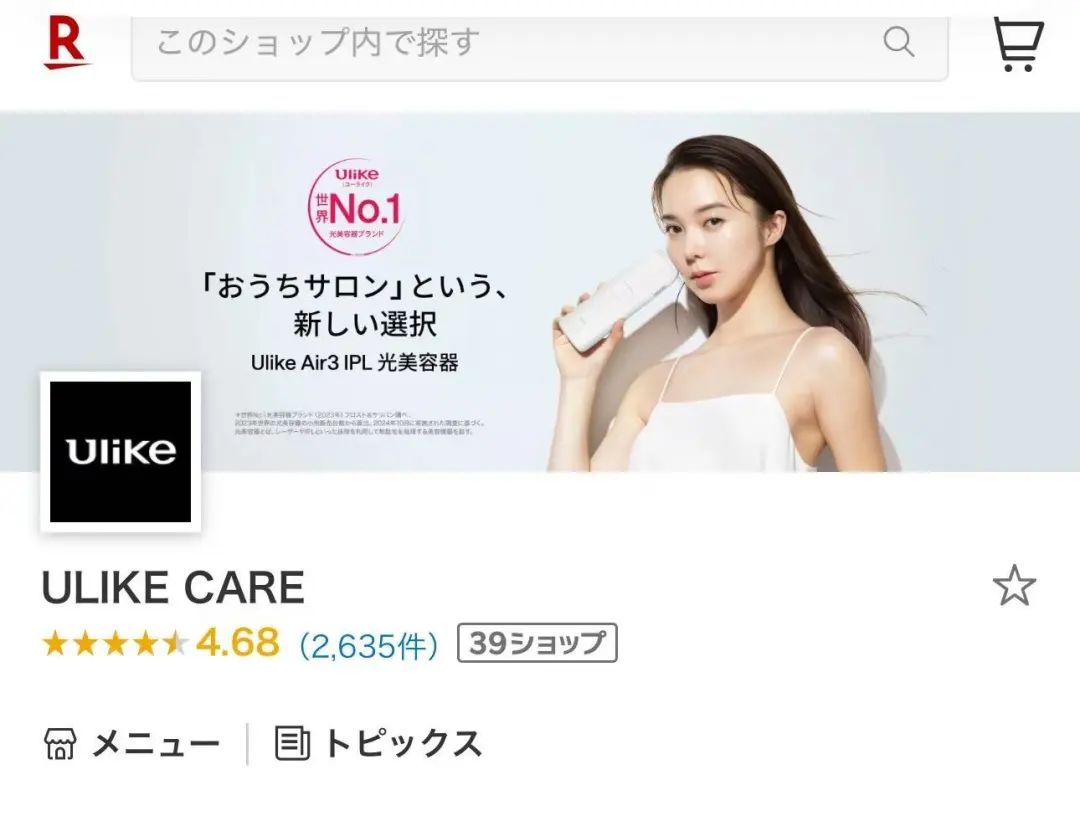Image resolution: width=1080 pixels, height=826 pixels.
Task: Open the 2,635件 reviews link
Action: pyautogui.click(x=368, y=646)
